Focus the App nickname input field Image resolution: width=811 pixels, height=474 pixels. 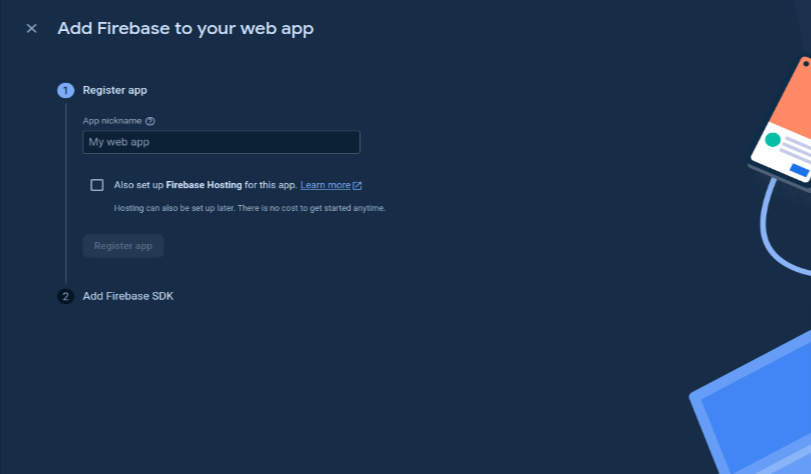tap(221, 142)
